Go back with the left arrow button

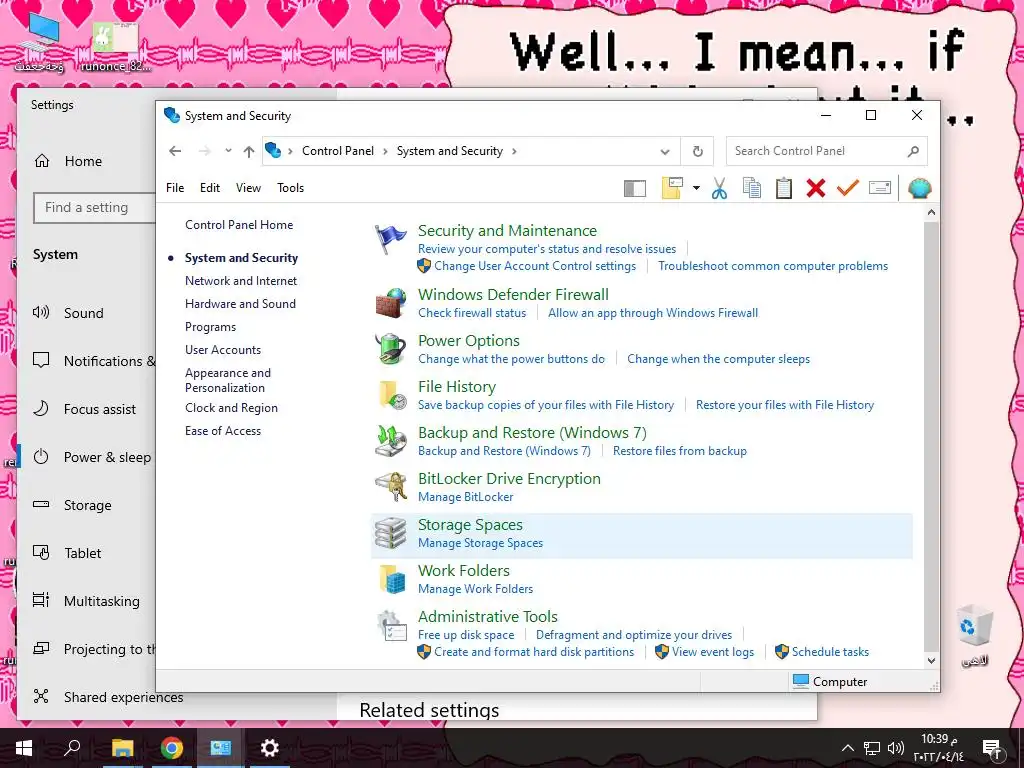coord(175,151)
